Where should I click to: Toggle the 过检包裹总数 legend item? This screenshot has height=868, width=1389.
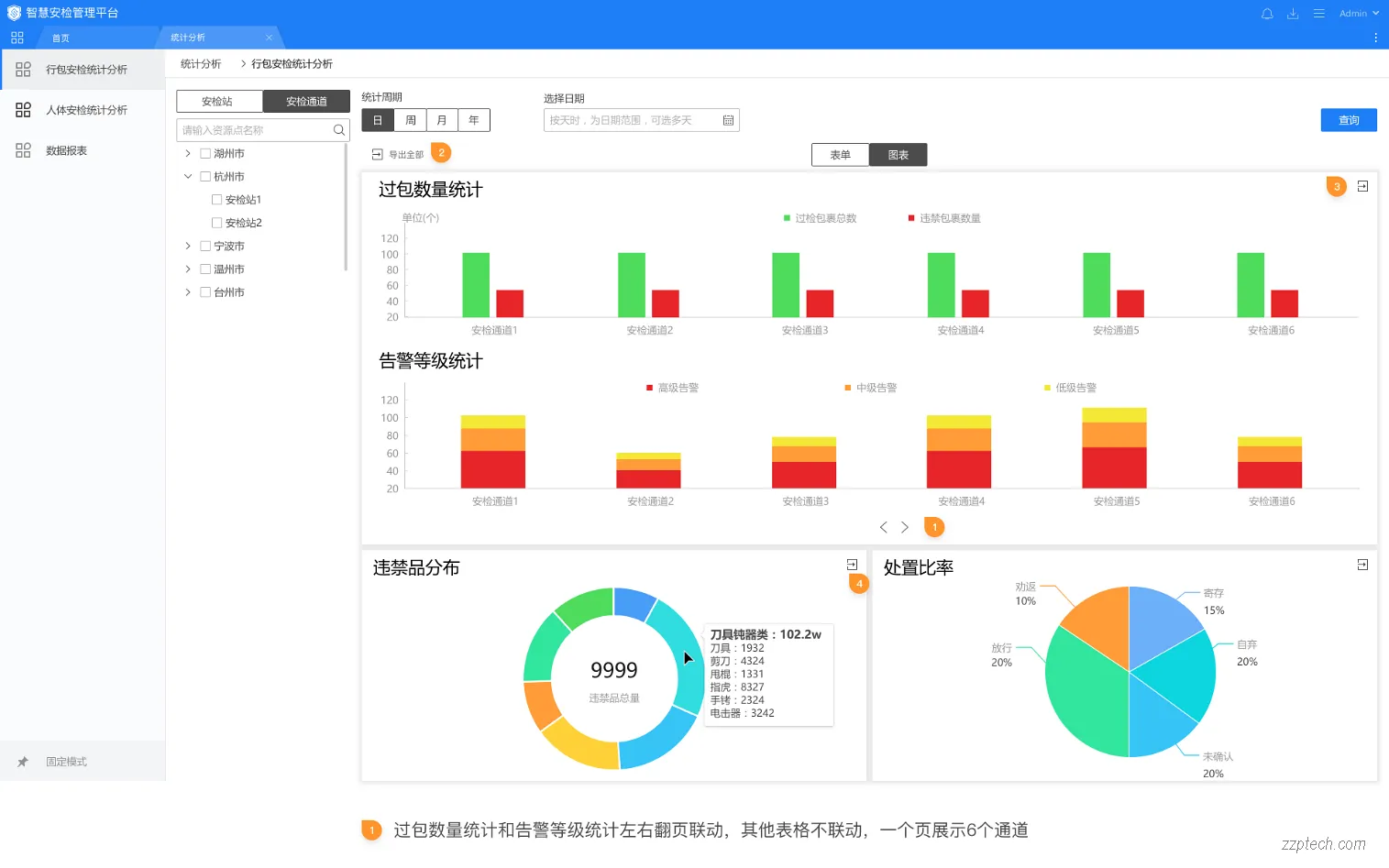click(x=810, y=218)
